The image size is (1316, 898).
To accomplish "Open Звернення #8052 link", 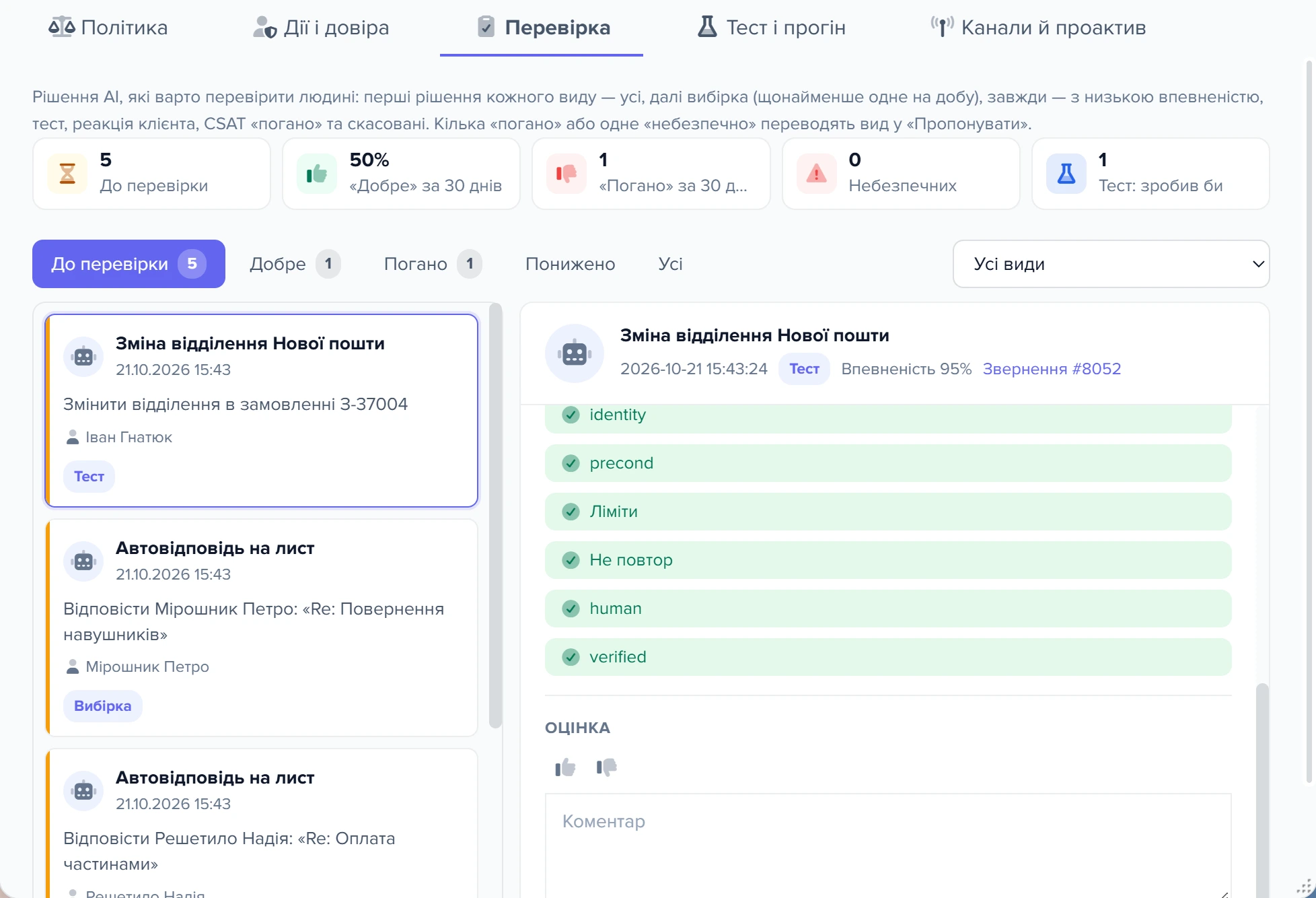I will click(1052, 369).
